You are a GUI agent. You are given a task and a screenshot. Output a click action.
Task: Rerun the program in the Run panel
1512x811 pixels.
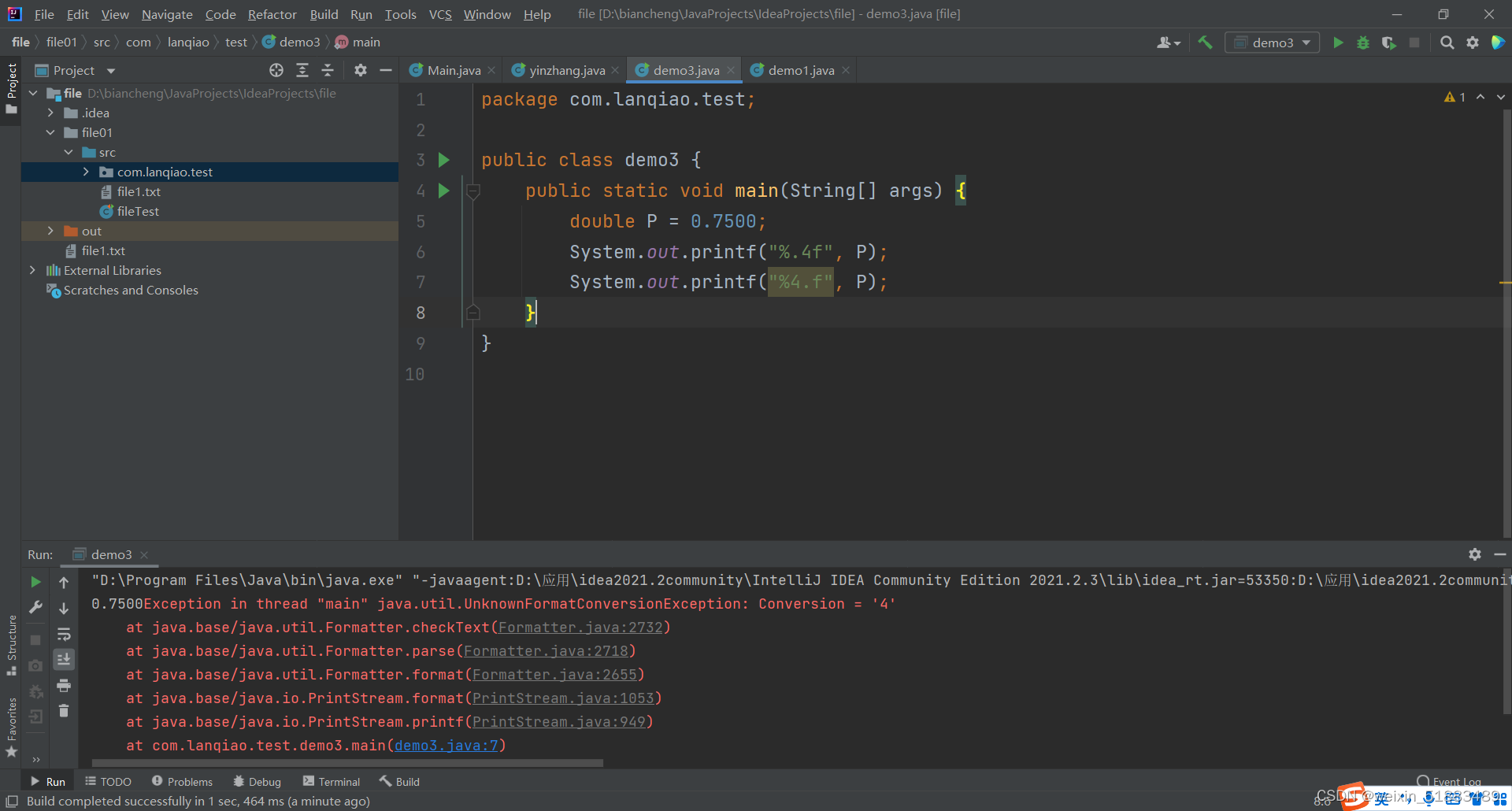click(x=35, y=581)
